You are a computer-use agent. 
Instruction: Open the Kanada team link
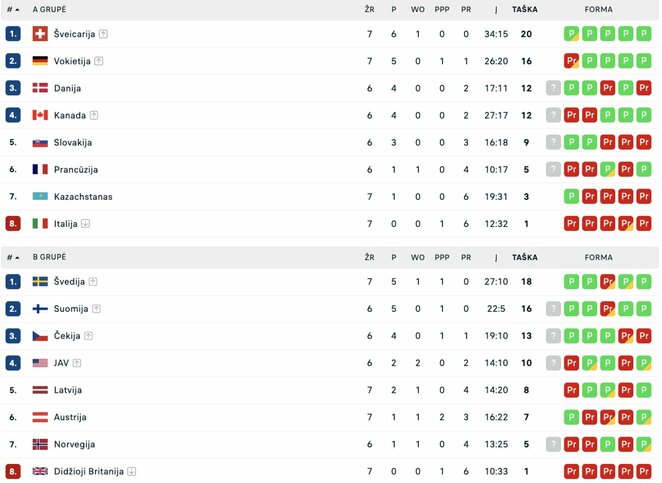point(70,115)
